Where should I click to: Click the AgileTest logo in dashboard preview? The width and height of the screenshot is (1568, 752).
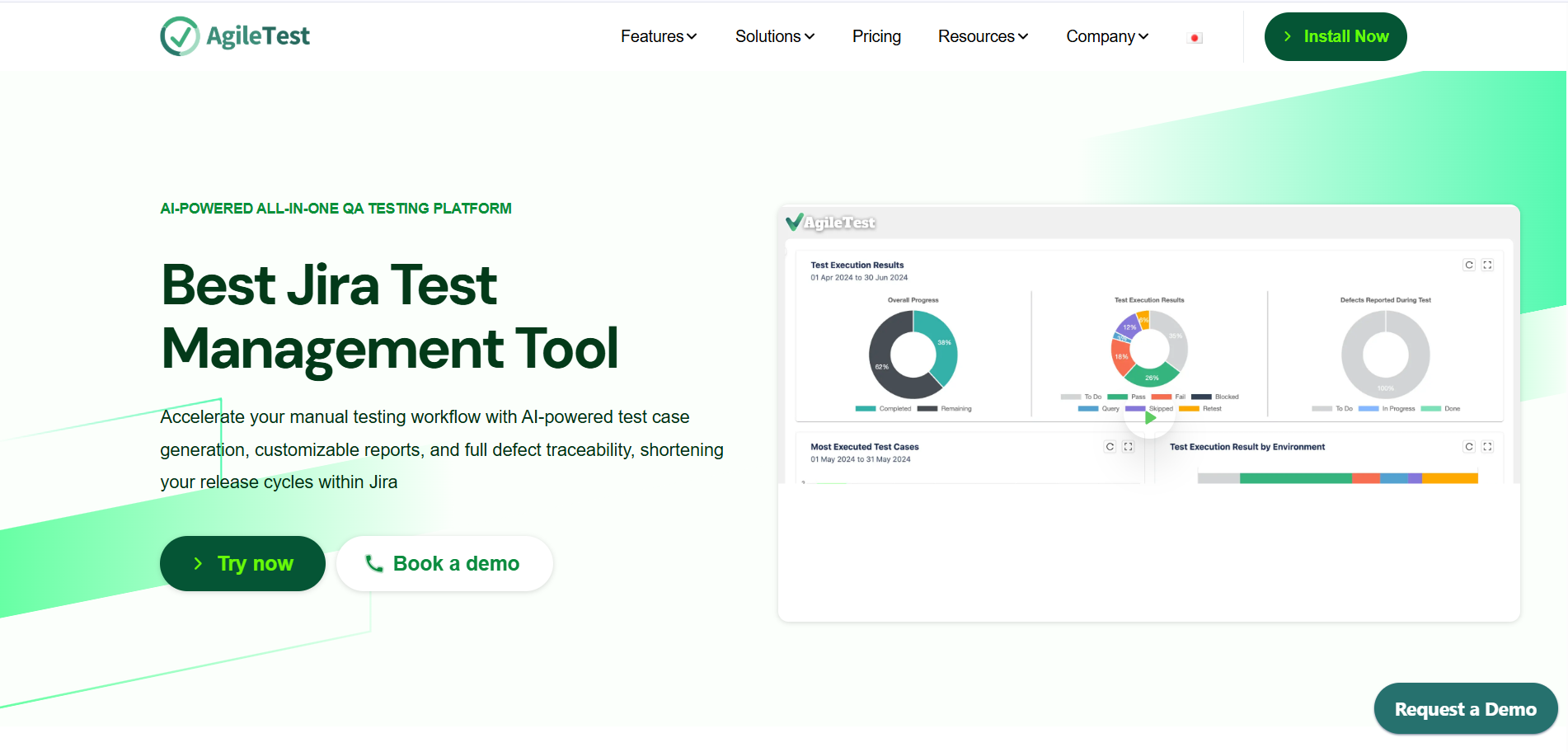coord(830,222)
